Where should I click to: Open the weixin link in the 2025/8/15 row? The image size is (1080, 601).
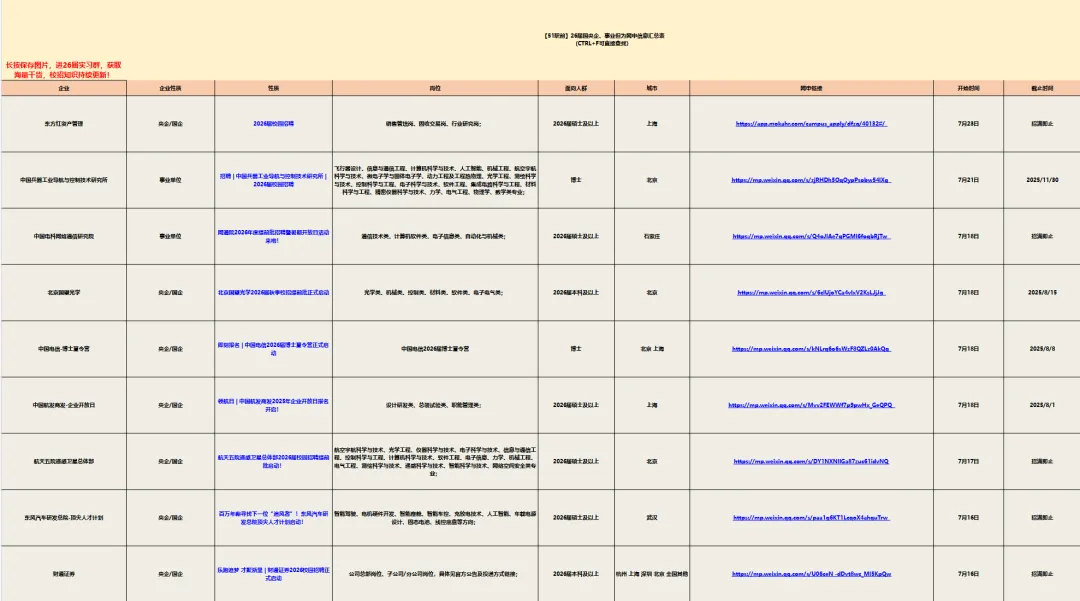(x=811, y=293)
